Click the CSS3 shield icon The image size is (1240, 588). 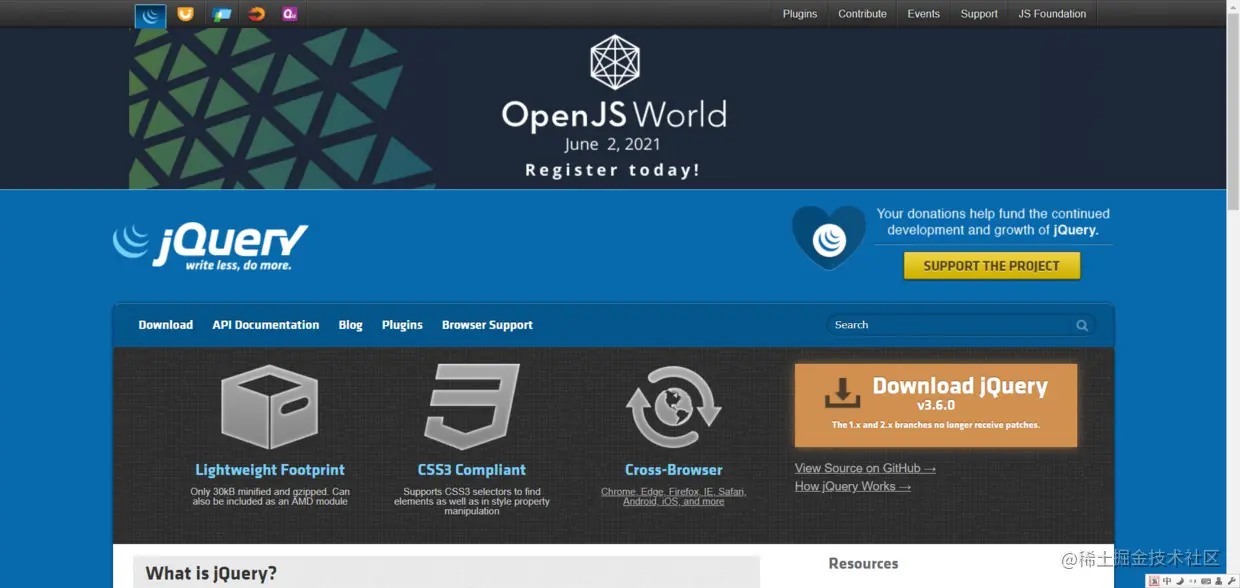[x=471, y=407]
